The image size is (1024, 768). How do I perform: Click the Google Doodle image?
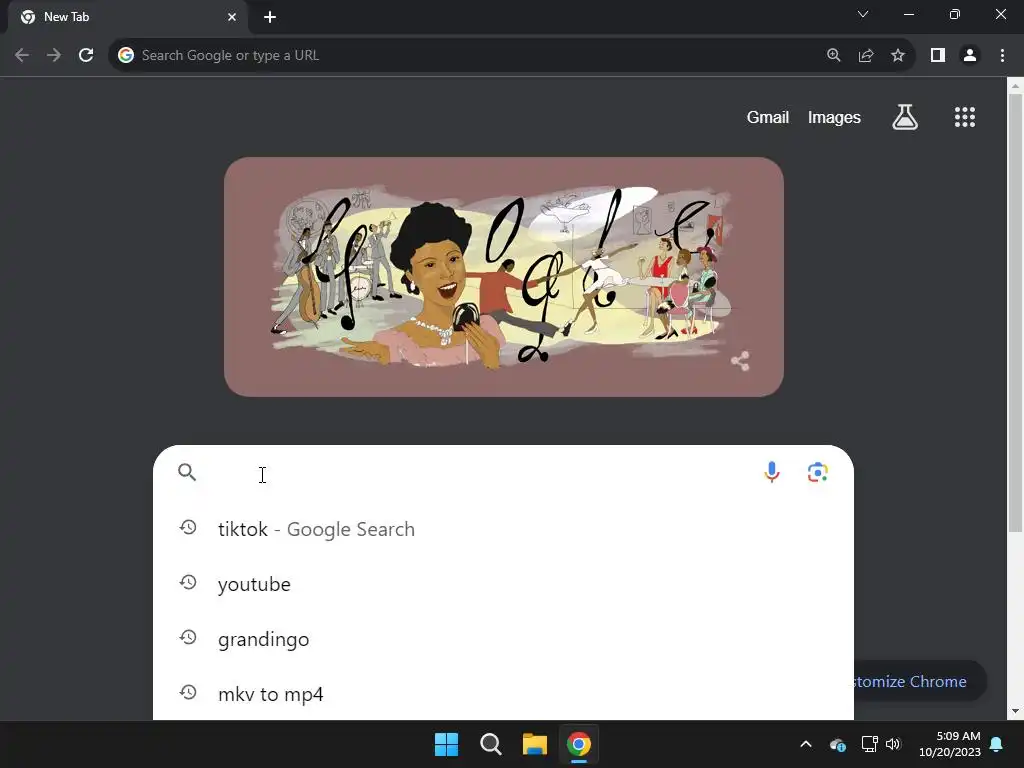504,277
